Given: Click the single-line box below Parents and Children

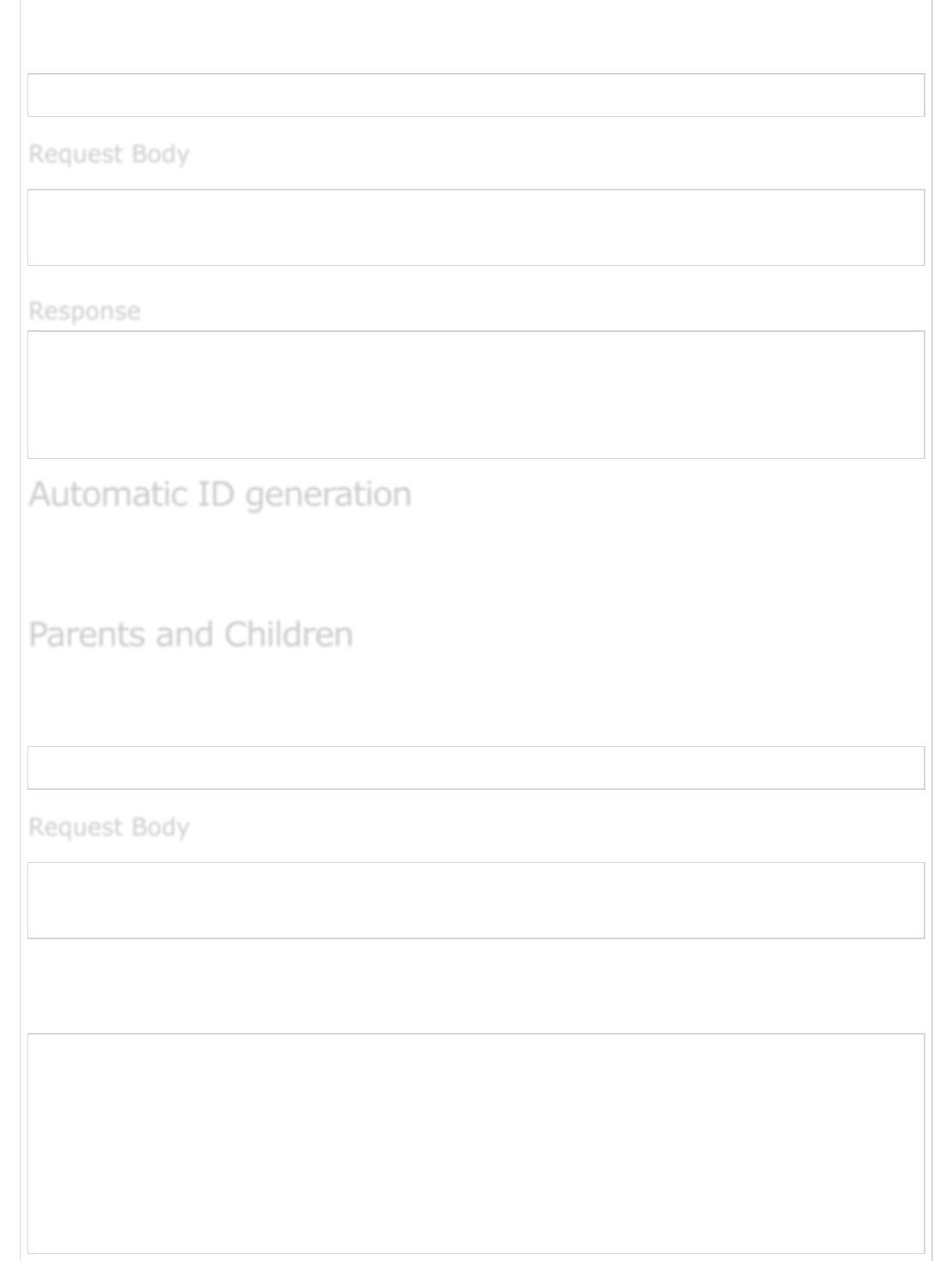Looking at the screenshot, I should (476, 768).
